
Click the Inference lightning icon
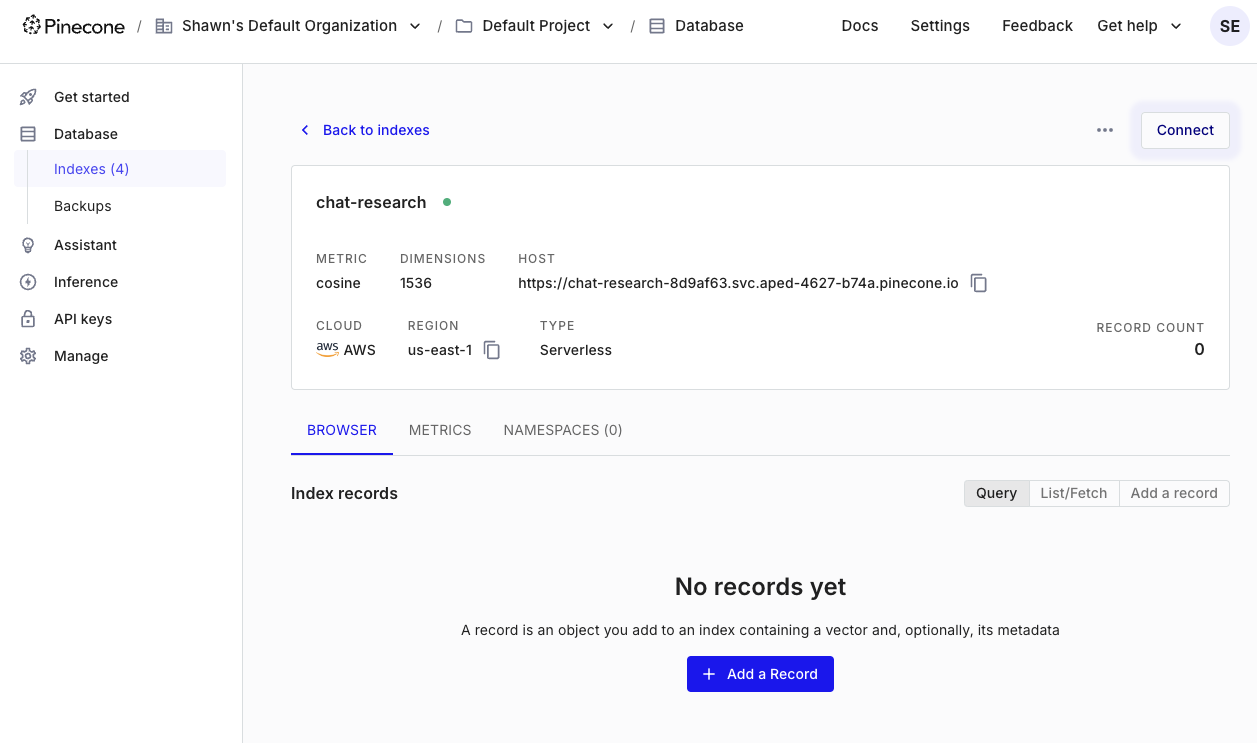coord(28,282)
